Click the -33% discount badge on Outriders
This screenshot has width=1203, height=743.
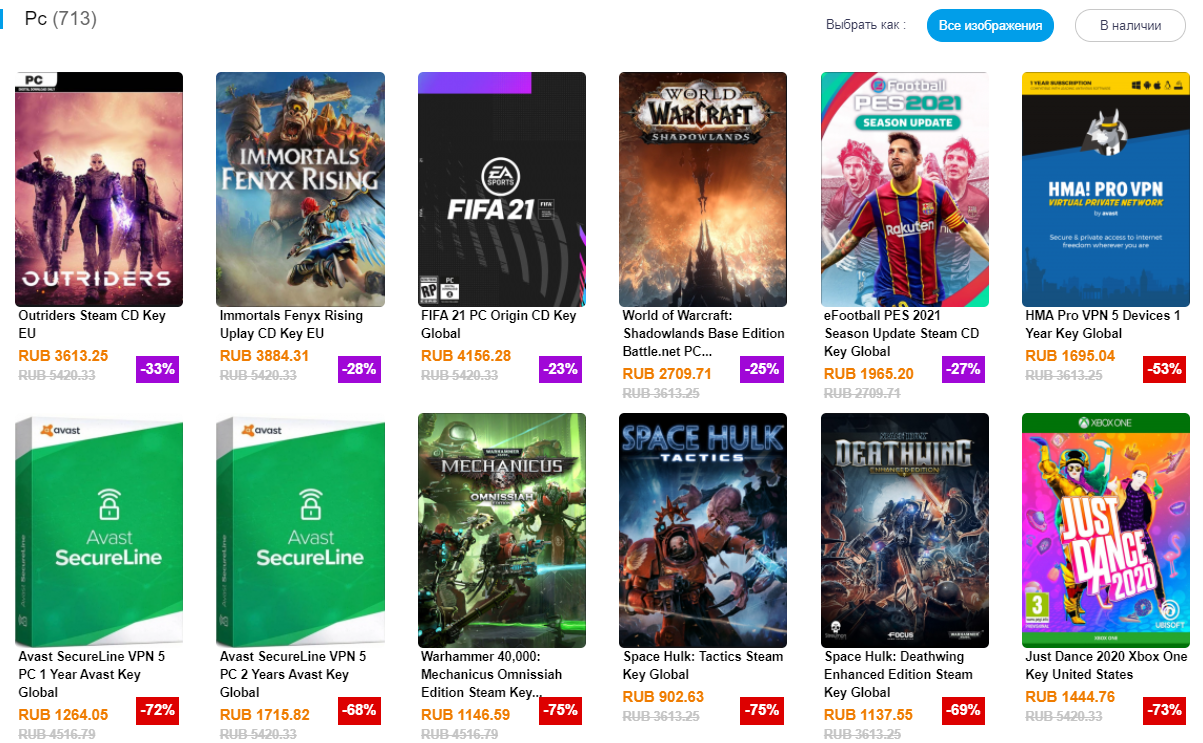(157, 369)
